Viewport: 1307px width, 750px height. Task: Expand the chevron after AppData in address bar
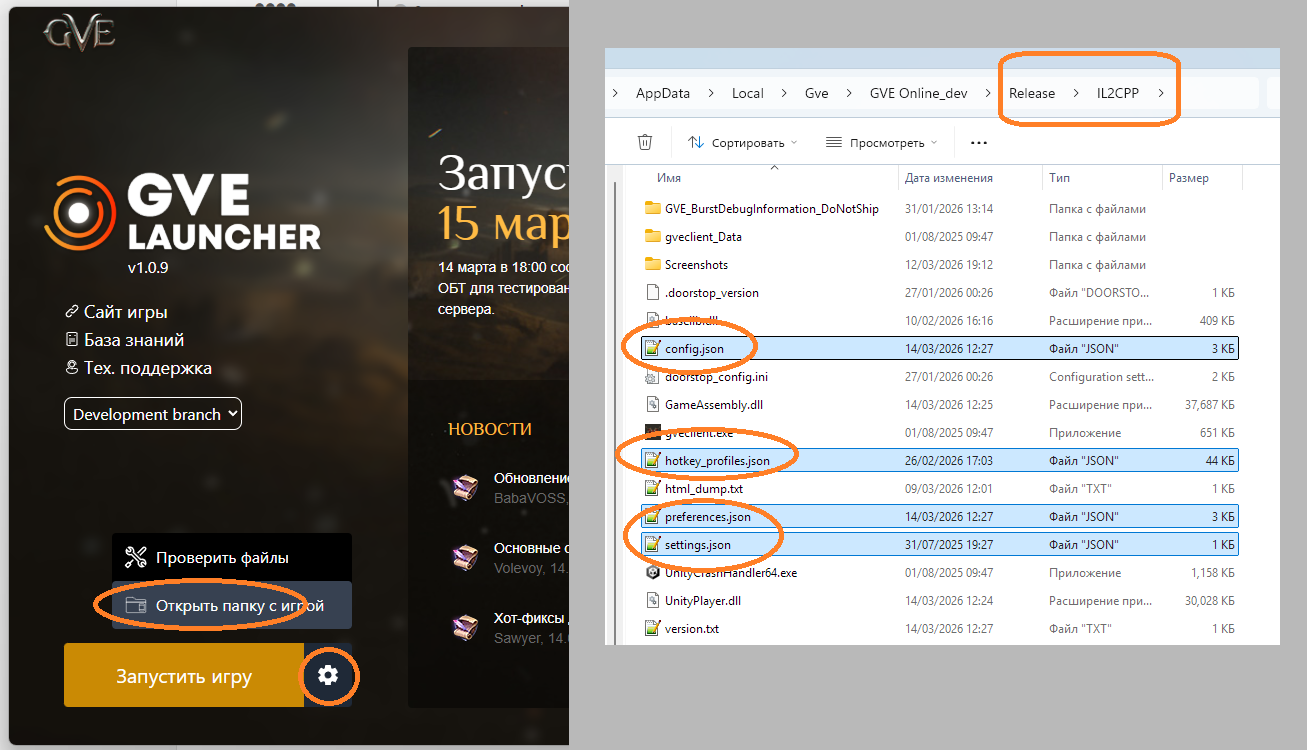(x=711, y=93)
